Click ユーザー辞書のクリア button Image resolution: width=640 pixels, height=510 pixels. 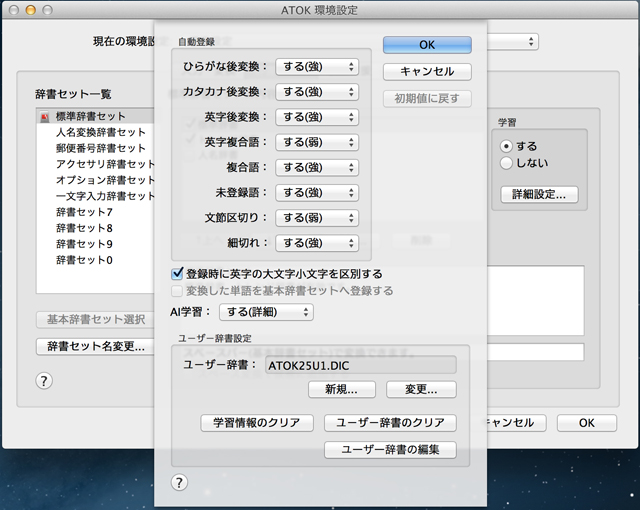(390, 423)
